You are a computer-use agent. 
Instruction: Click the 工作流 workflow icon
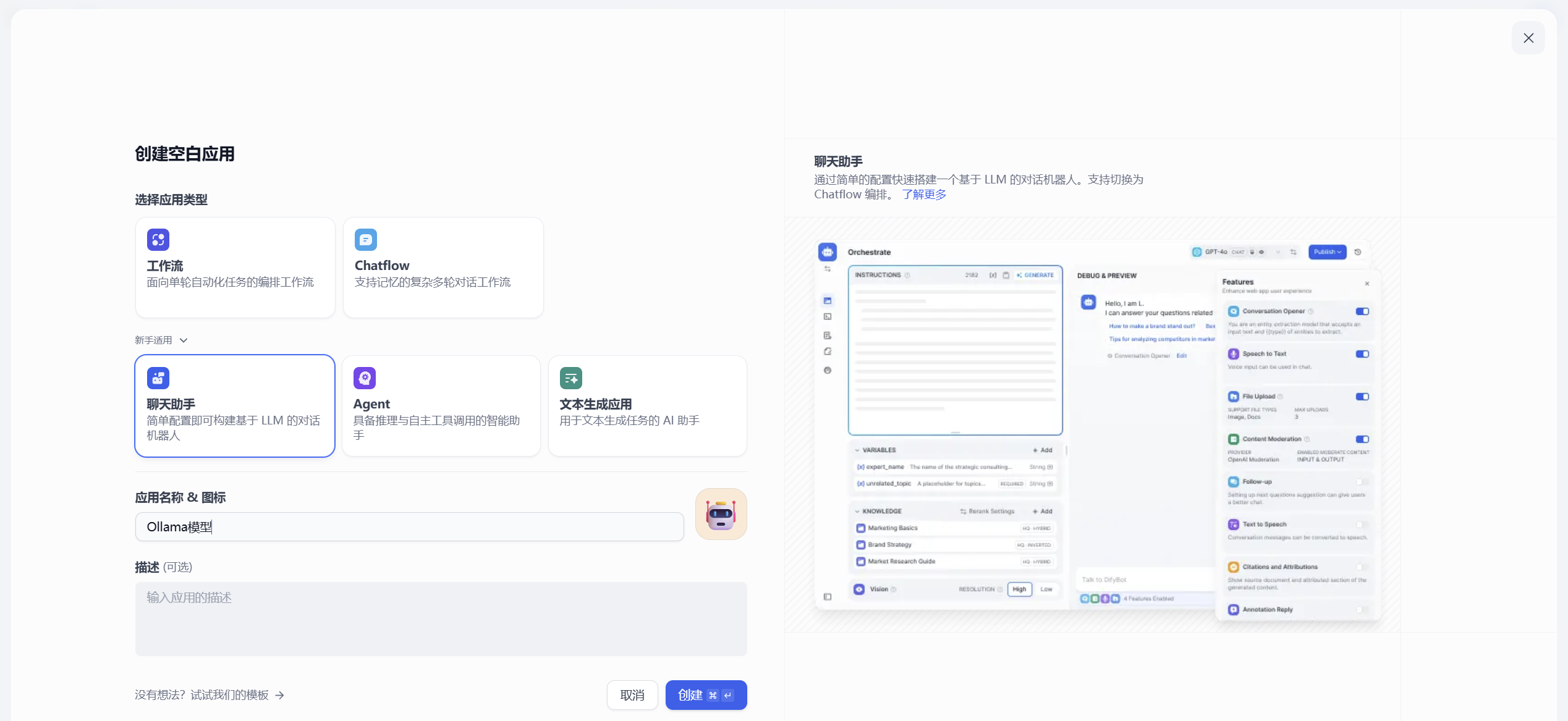coord(158,240)
